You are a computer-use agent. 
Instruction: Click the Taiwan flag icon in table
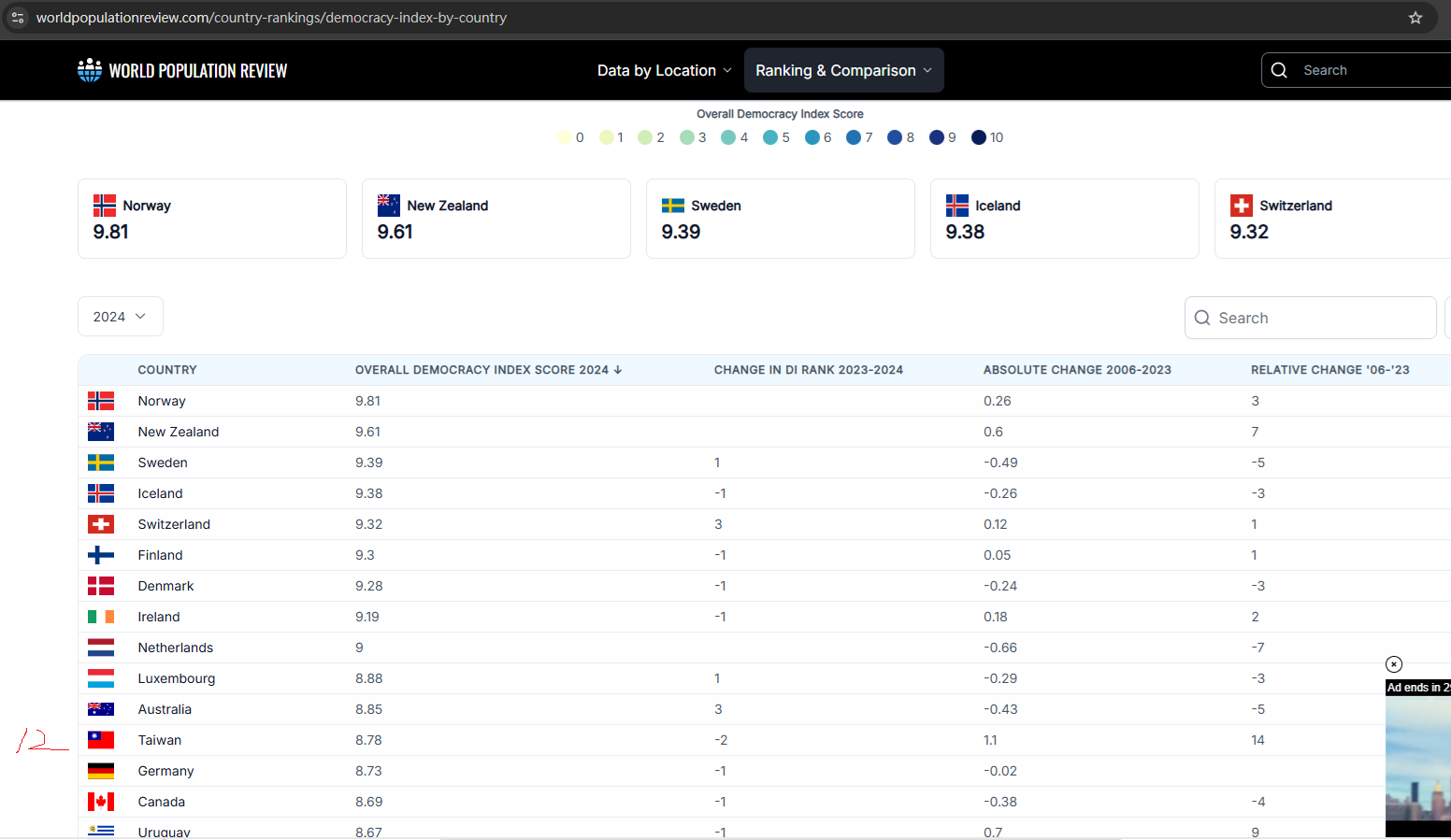tap(101, 740)
